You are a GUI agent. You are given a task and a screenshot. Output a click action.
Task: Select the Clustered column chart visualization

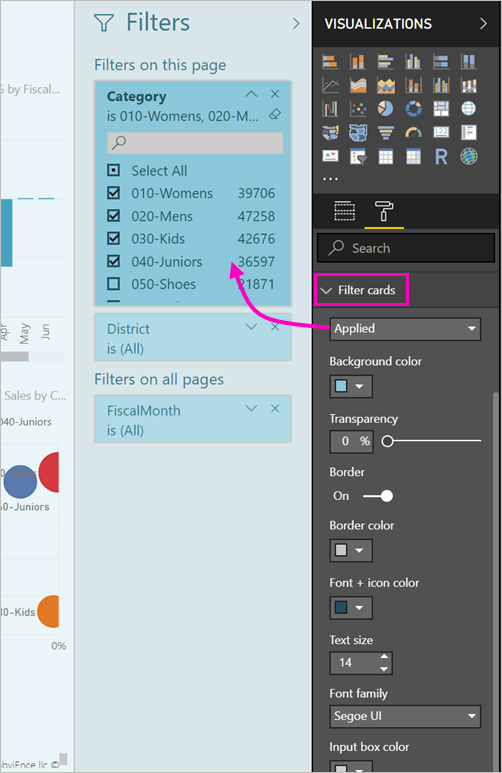(x=413, y=62)
